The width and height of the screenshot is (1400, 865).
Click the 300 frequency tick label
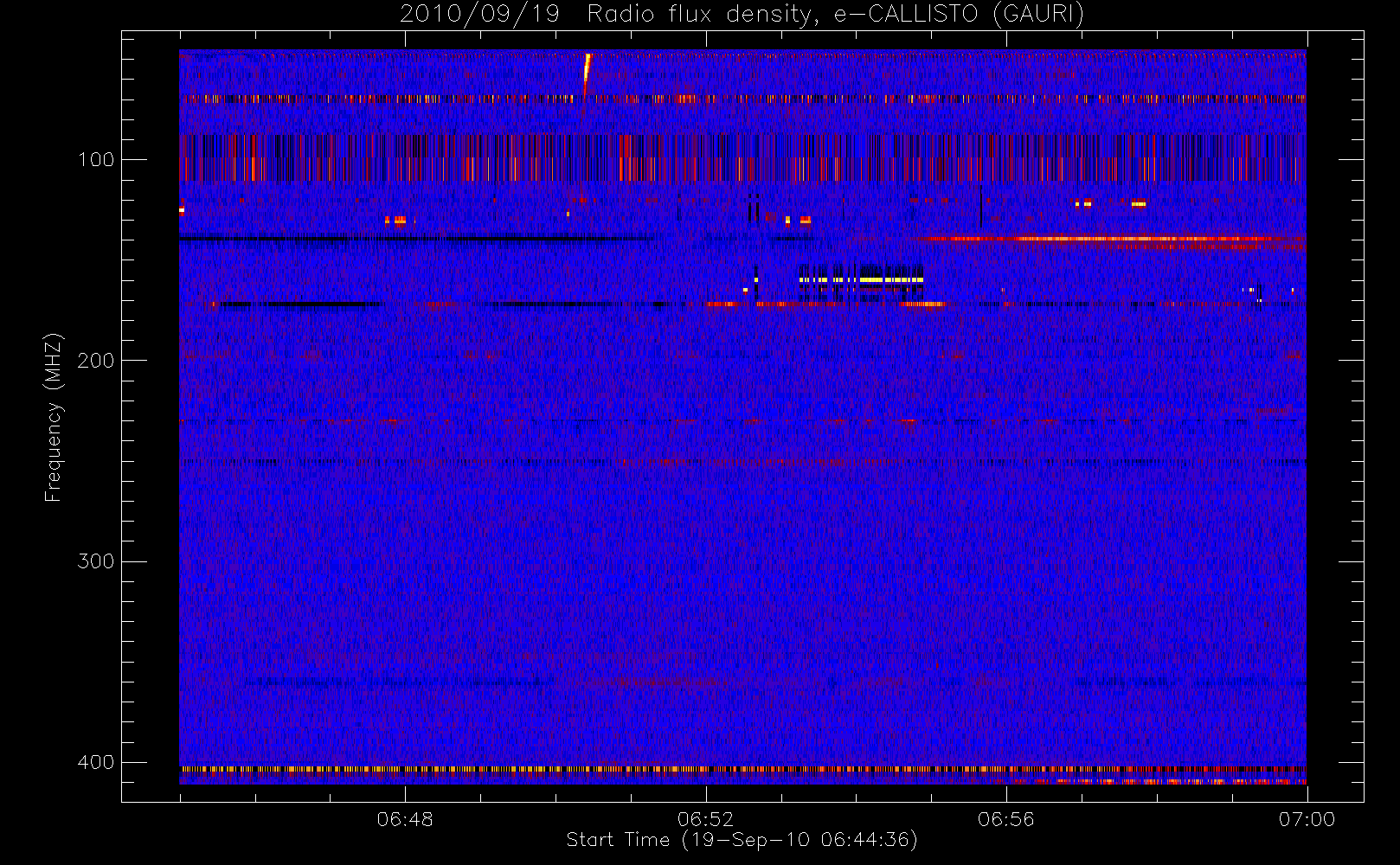click(x=95, y=561)
